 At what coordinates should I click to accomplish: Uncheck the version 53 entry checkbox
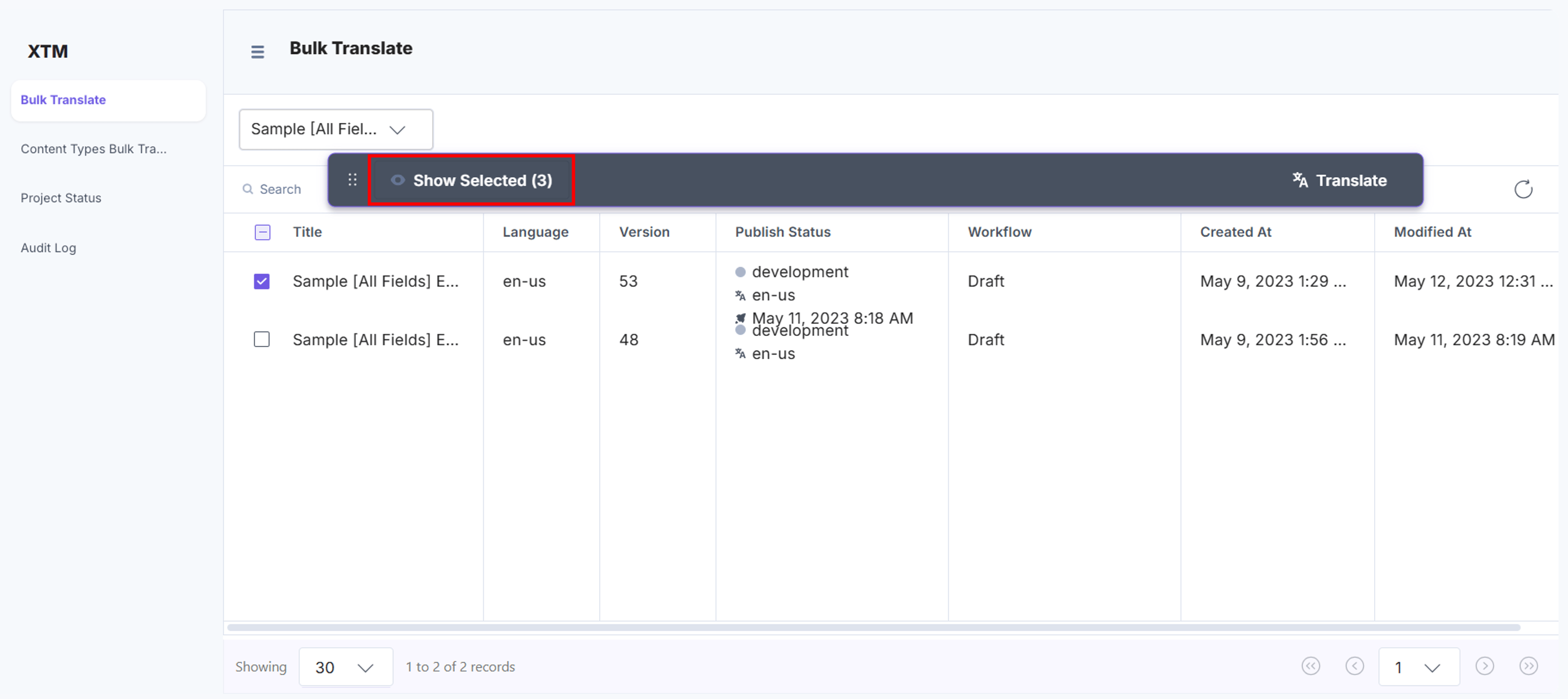(262, 281)
